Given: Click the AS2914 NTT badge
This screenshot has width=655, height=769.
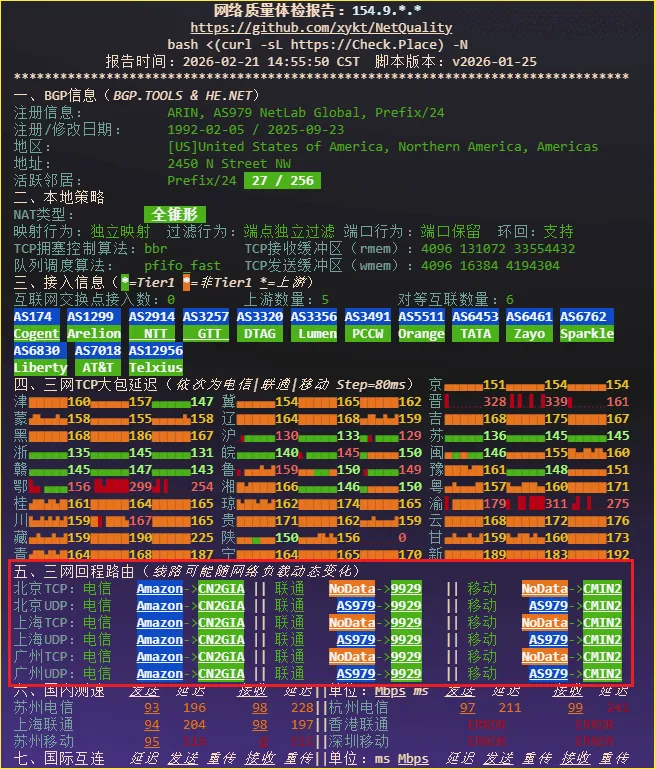Looking at the screenshot, I should (x=152, y=325).
